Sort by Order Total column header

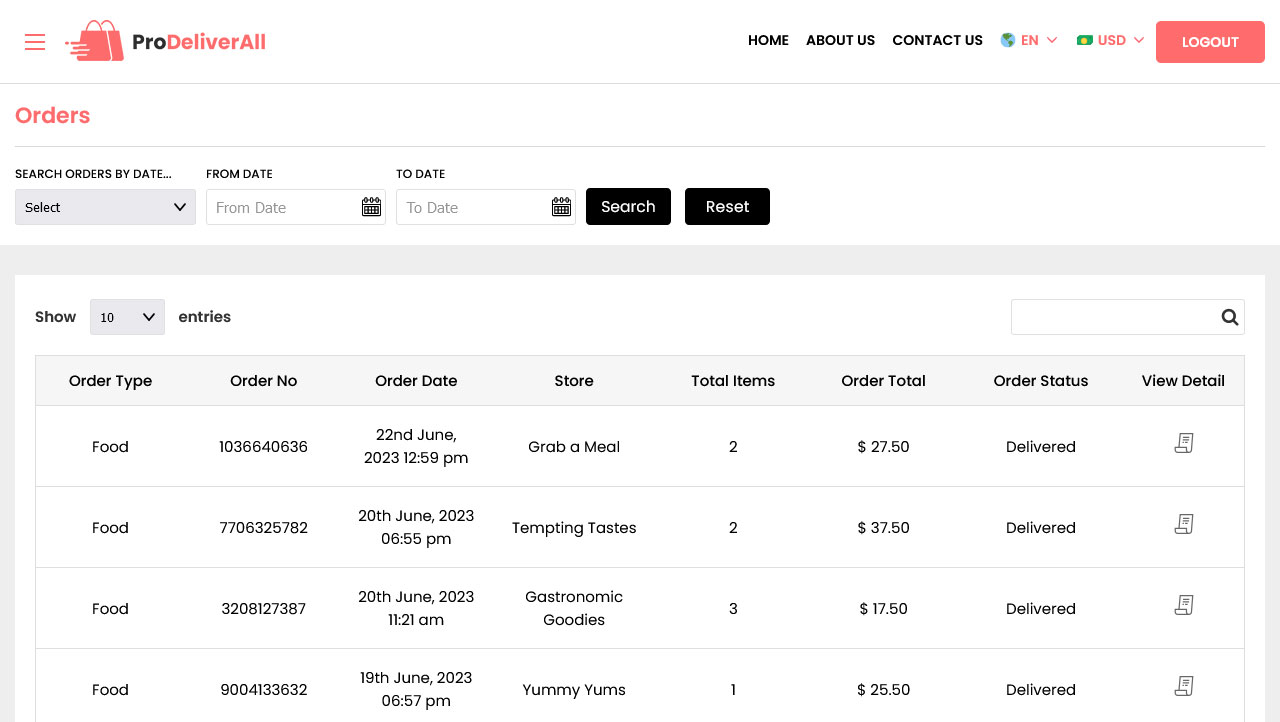click(x=883, y=381)
